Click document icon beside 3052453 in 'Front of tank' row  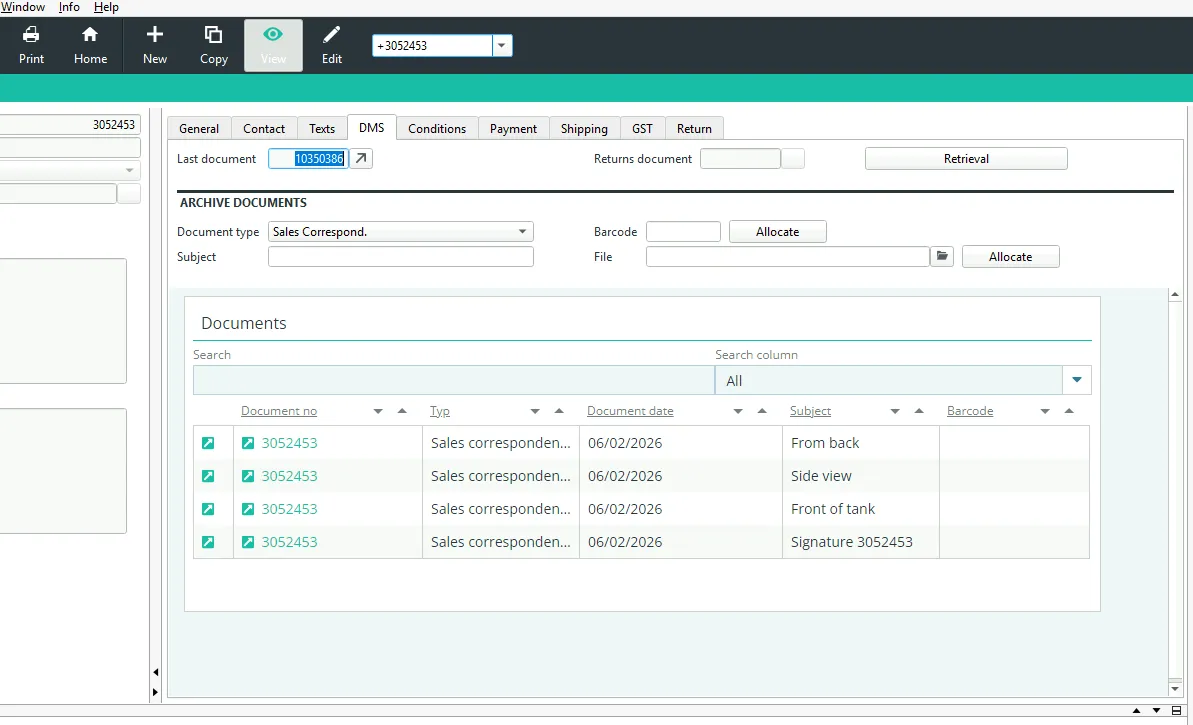(x=248, y=509)
